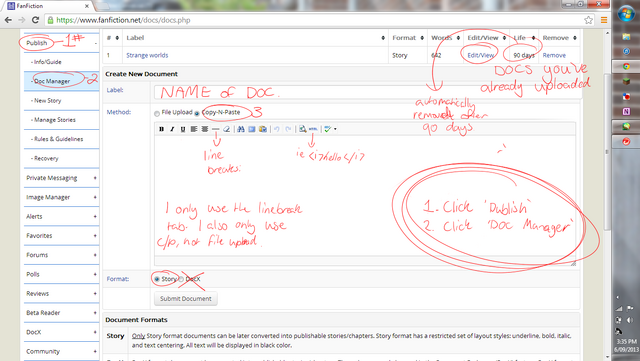Viewport: 640px width, 361px height.
Task: Undo the last edit in the editor
Action: [x=277, y=129]
